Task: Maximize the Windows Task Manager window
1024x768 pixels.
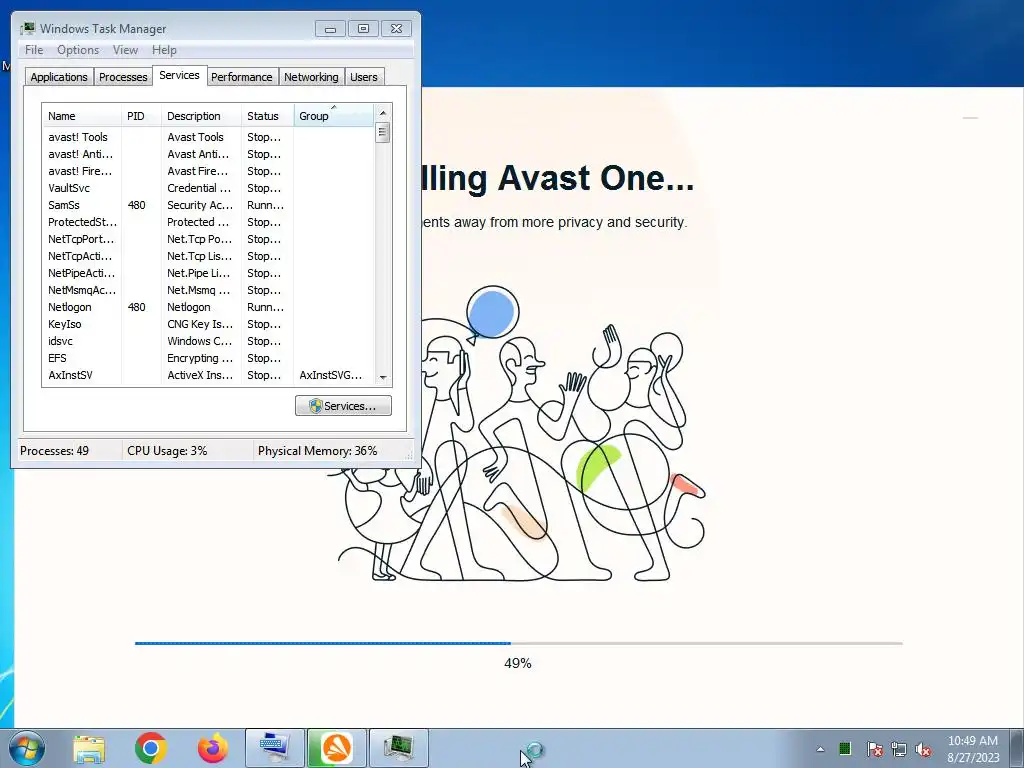Action: (x=363, y=29)
